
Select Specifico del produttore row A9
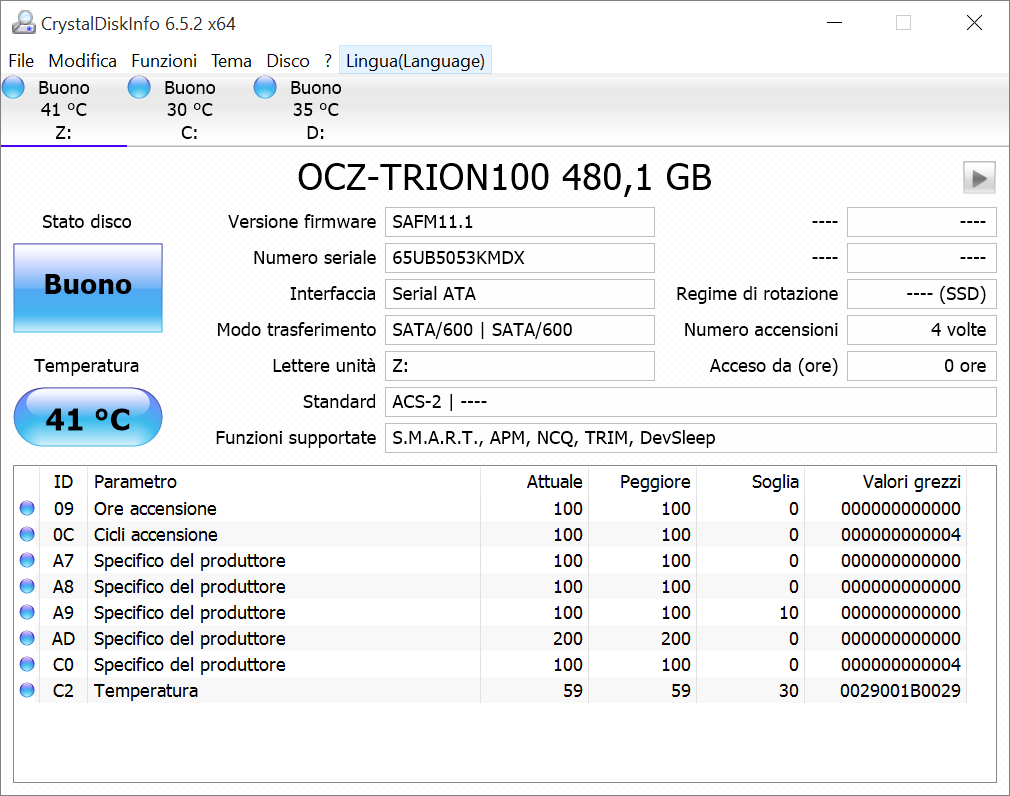click(x=490, y=612)
